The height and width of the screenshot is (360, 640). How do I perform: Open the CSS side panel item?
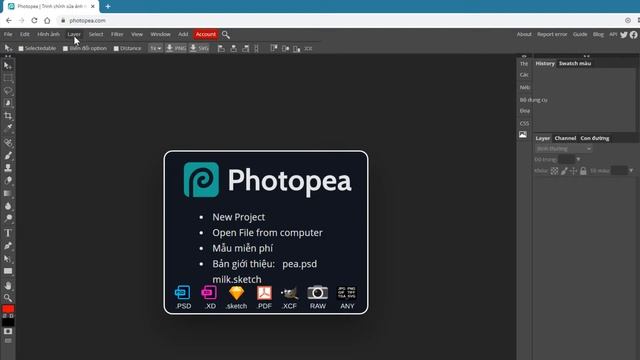tap(524, 123)
